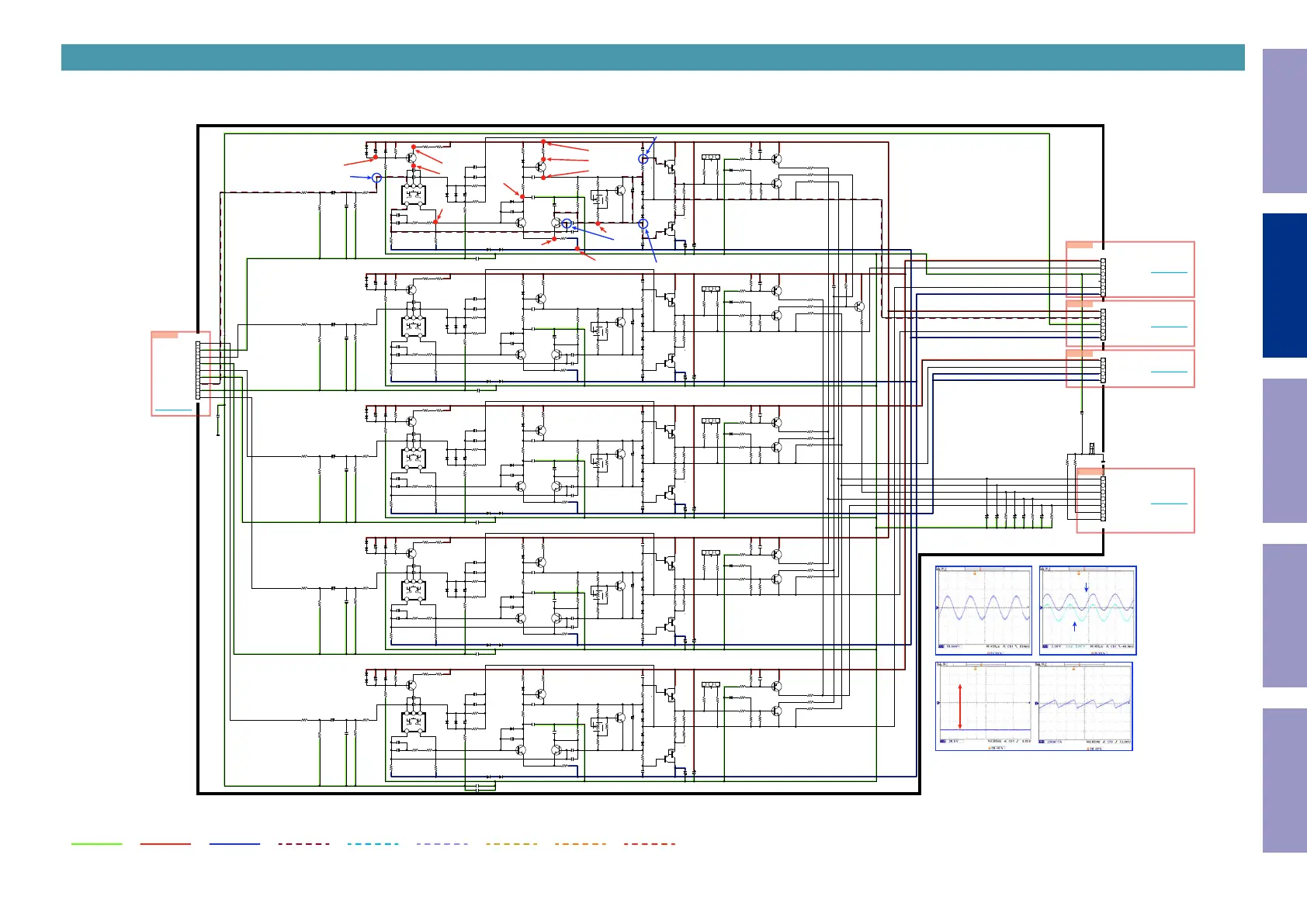The height and width of the screenshot is (924, 1307).
Task: Click the solid green legend line
Action: click(97, 843)
